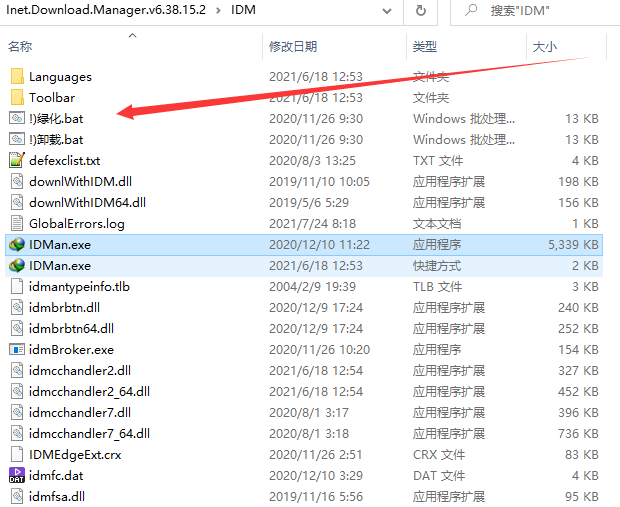620x507 pixels.
Task: Click the 5,339 KB size cell
Action: 573,244
